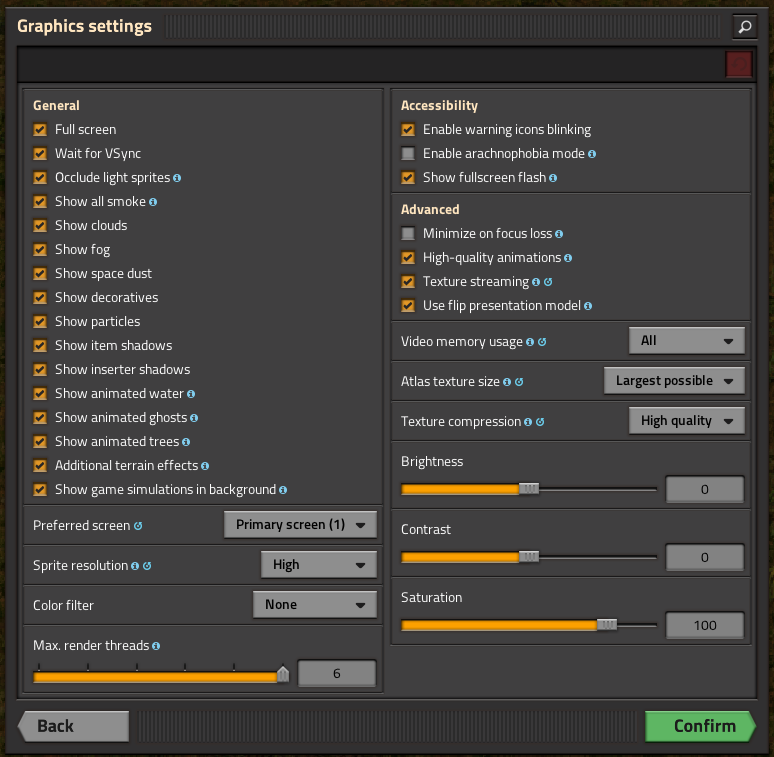The image size is (774, 757).
Task: Click restart-required icon beside Texture compression
Action: coord(540,422)
